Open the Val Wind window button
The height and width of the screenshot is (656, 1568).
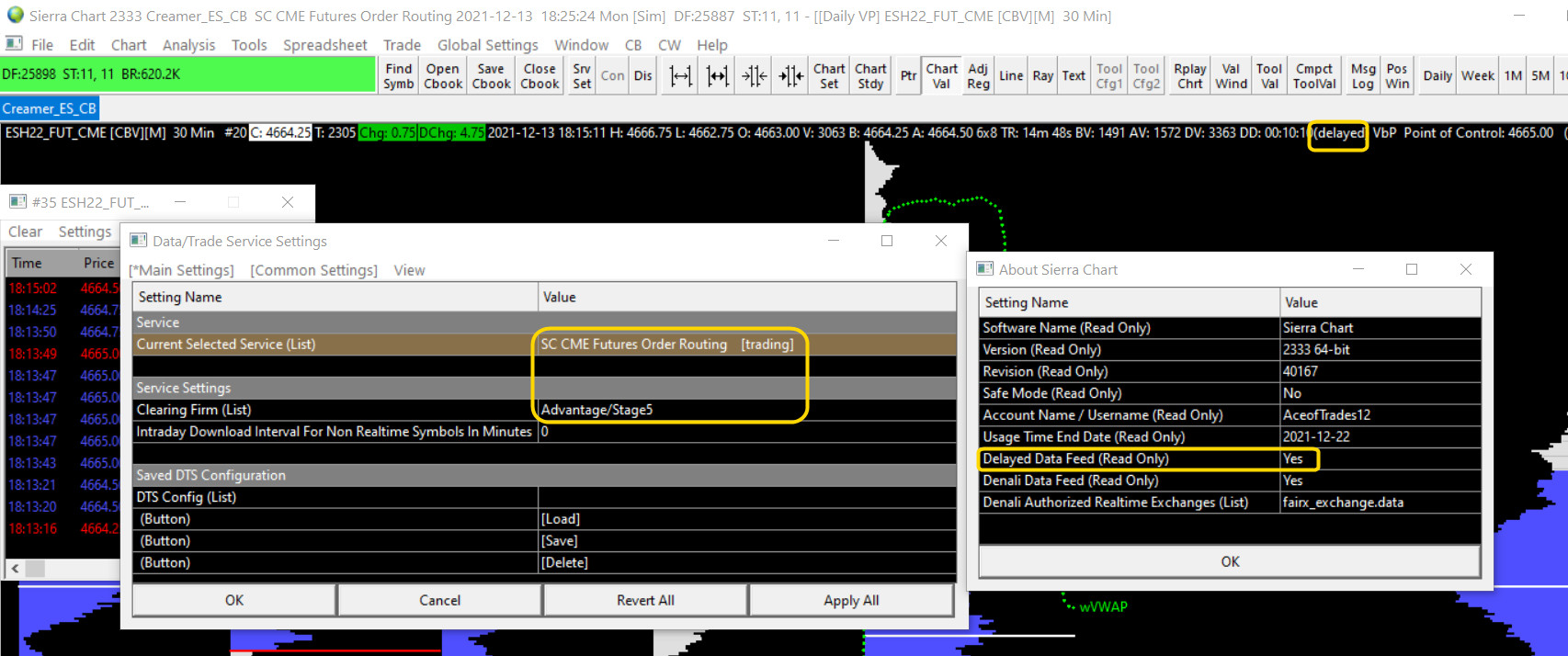[x=1231, y=75]
